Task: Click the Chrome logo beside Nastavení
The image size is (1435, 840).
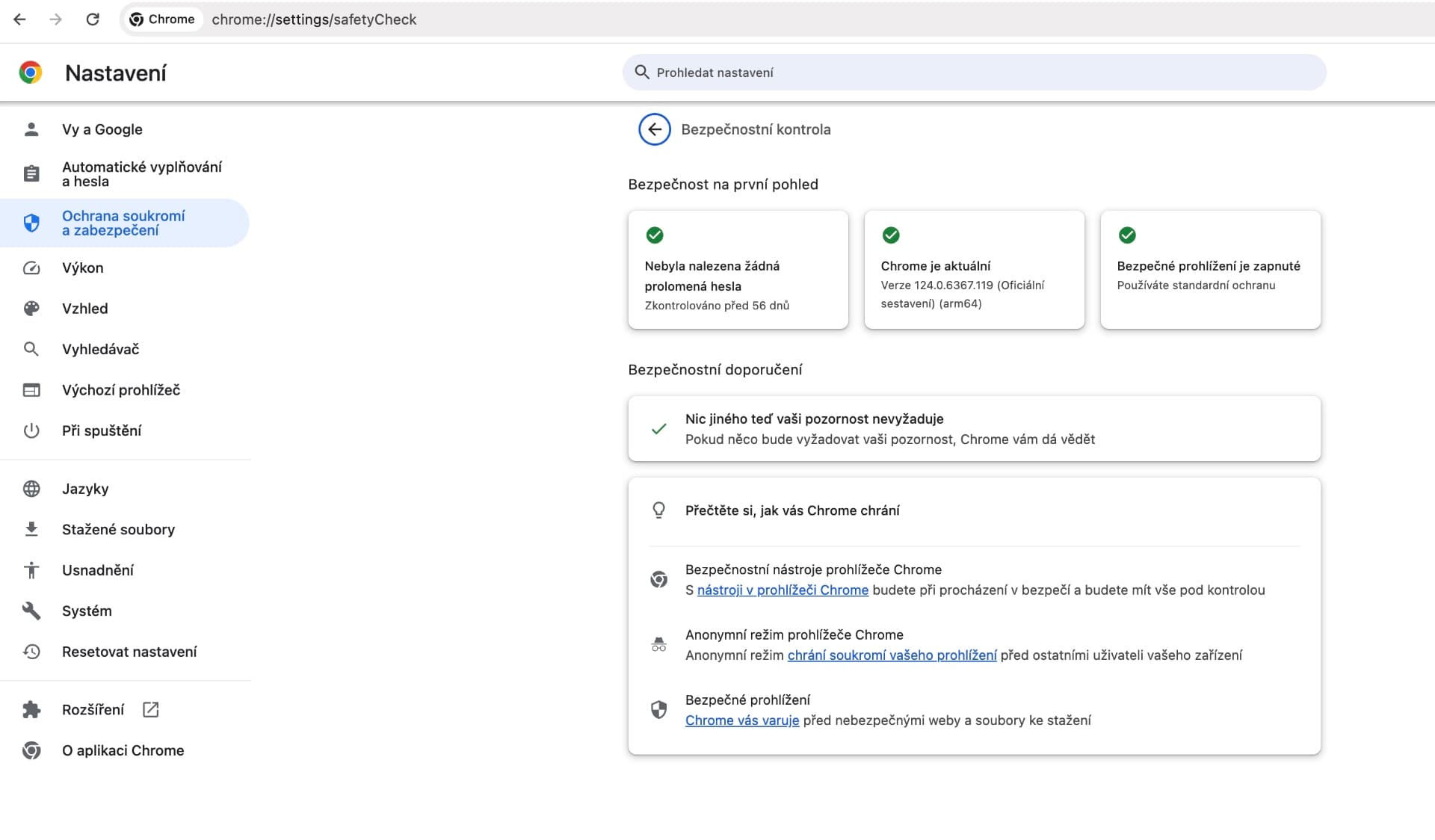Action: tap(31, 72)
